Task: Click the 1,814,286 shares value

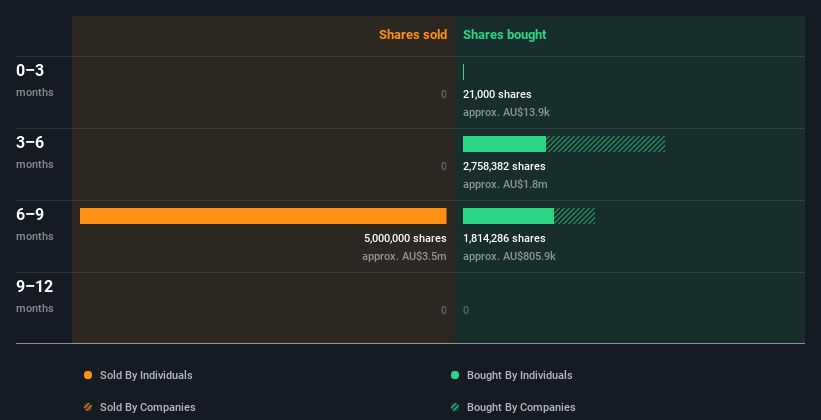Action: pos(504,238)
